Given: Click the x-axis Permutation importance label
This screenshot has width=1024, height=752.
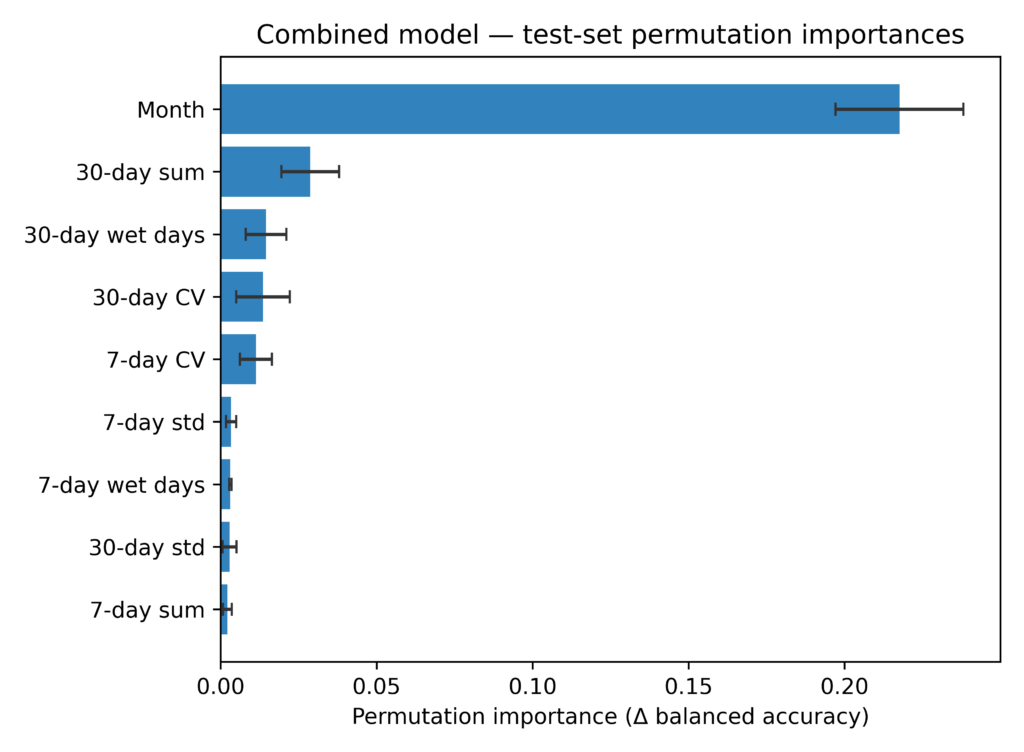Looking at the screenshot, I should pos(610,717).
